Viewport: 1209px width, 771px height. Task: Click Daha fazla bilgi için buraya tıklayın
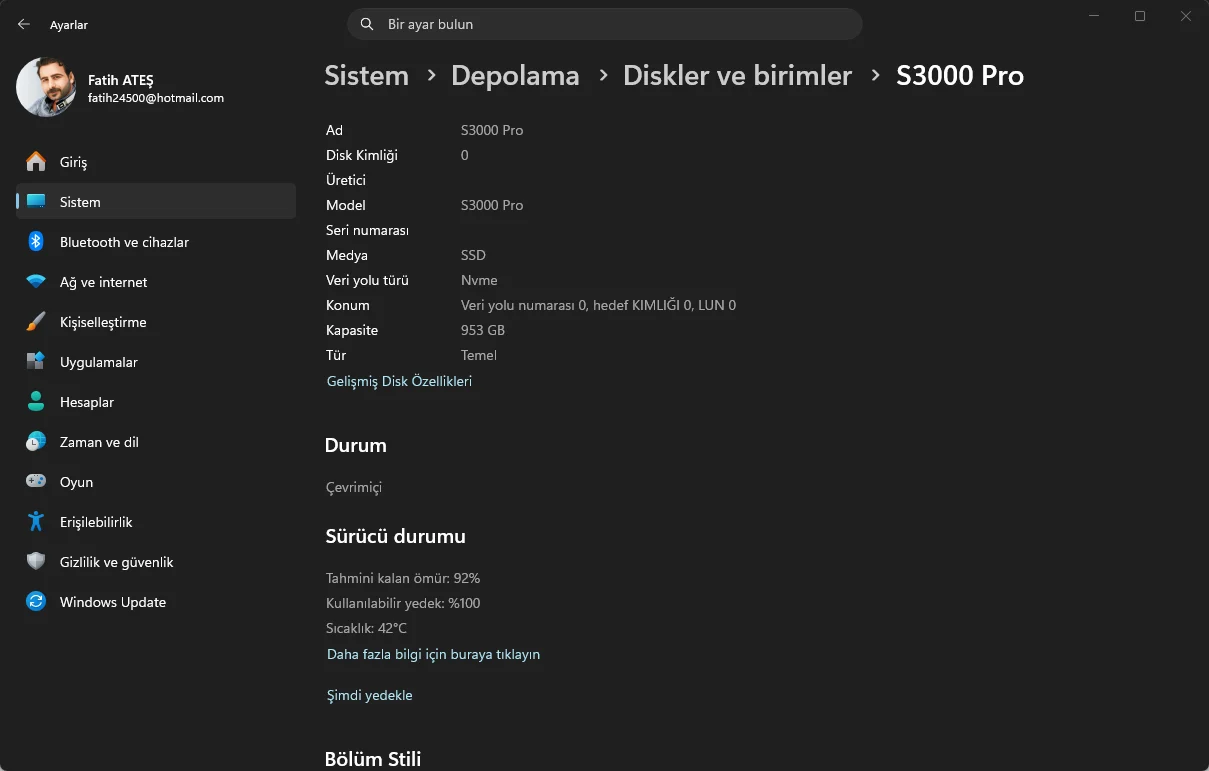[x=433, y=654]
